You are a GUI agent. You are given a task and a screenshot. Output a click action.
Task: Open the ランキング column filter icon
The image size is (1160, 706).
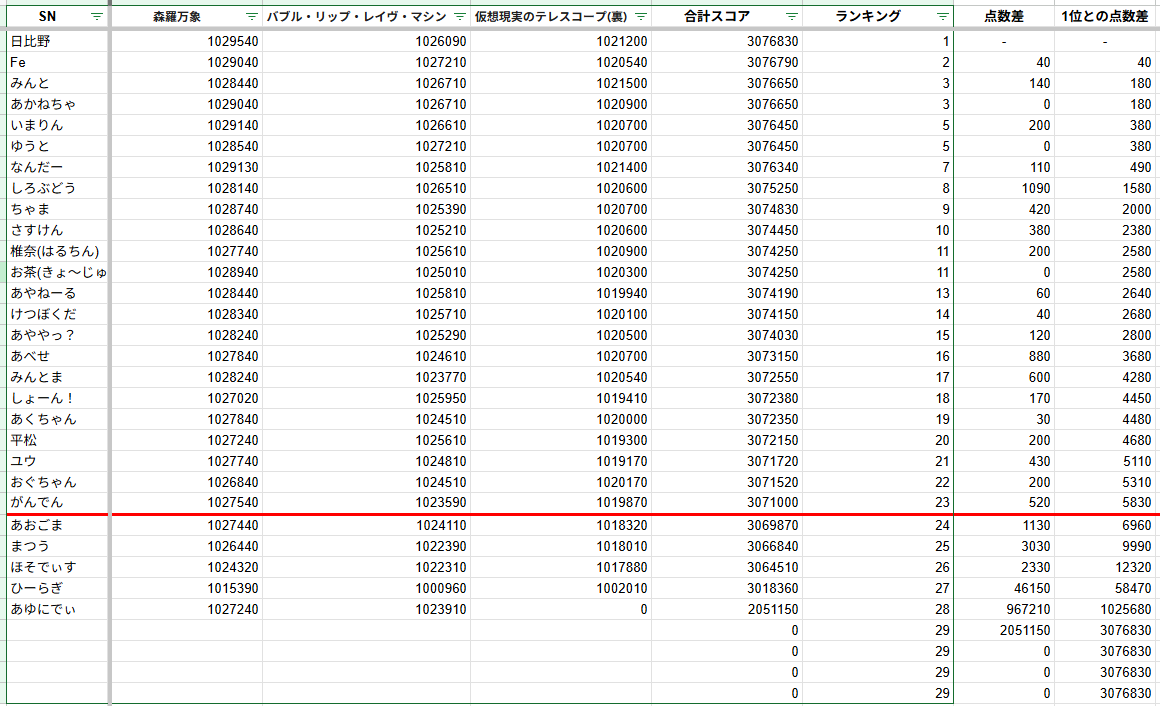click(942, 16)
